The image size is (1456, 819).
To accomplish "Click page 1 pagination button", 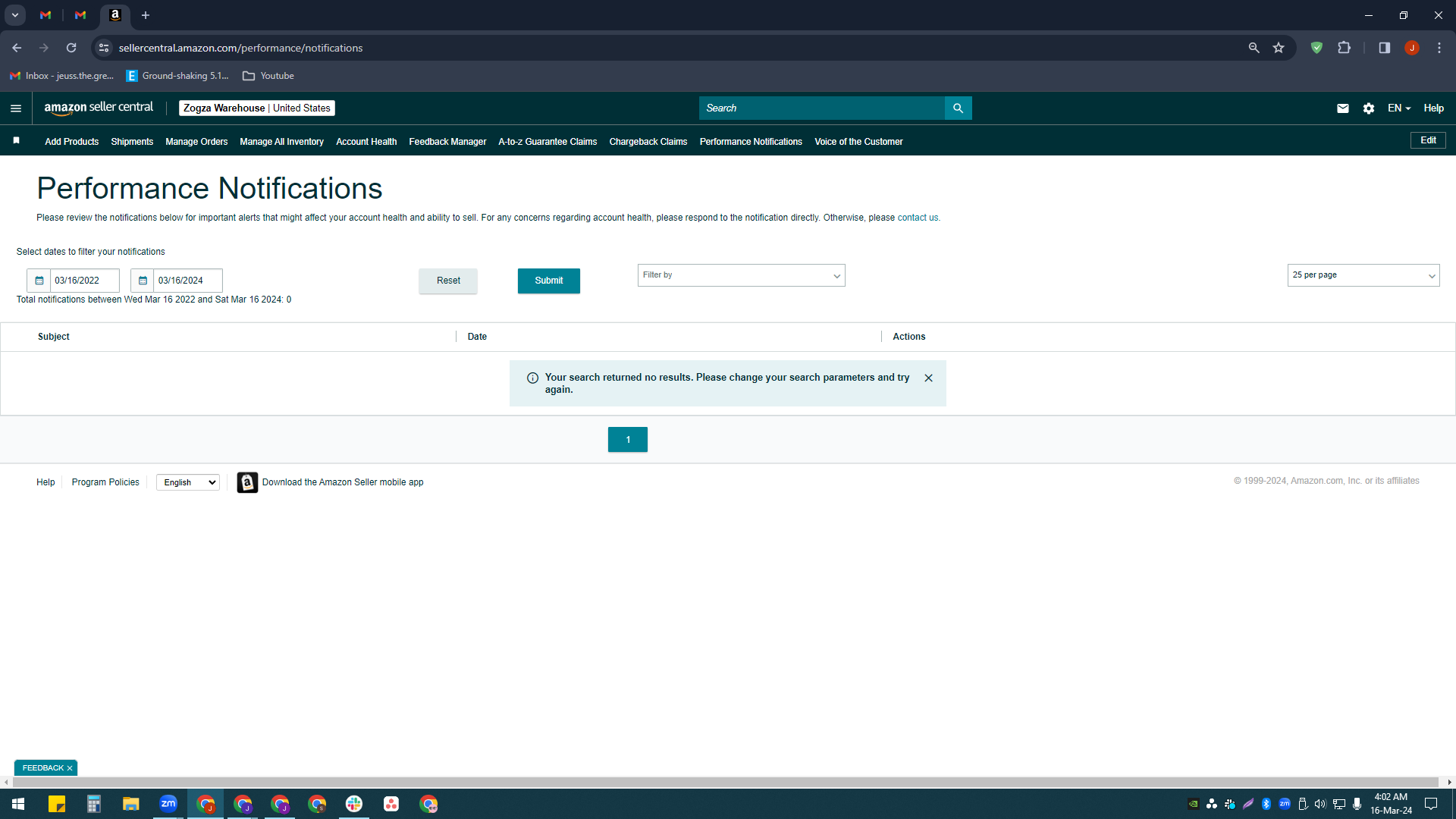I will (628, 440).
